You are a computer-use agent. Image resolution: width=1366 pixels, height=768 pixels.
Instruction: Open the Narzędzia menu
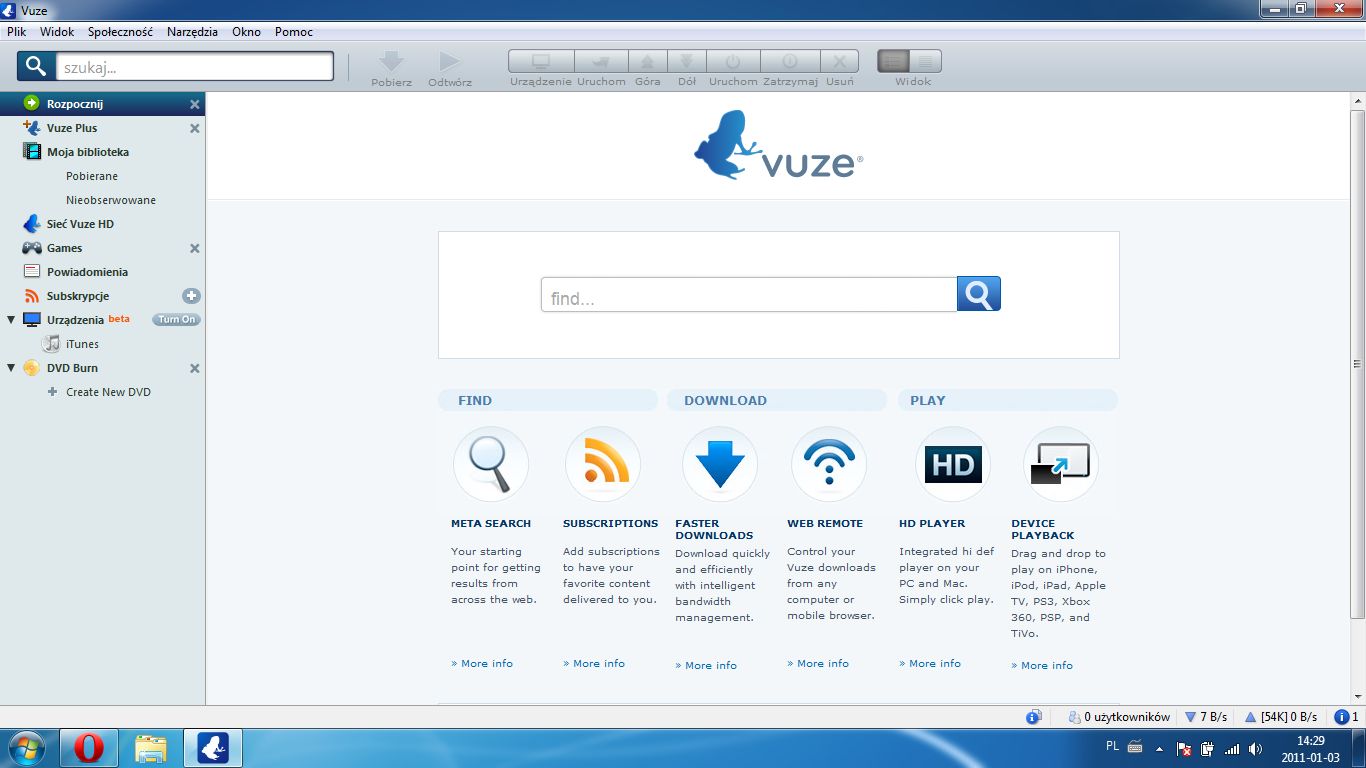pyautogui.click(x=192, y=32)
